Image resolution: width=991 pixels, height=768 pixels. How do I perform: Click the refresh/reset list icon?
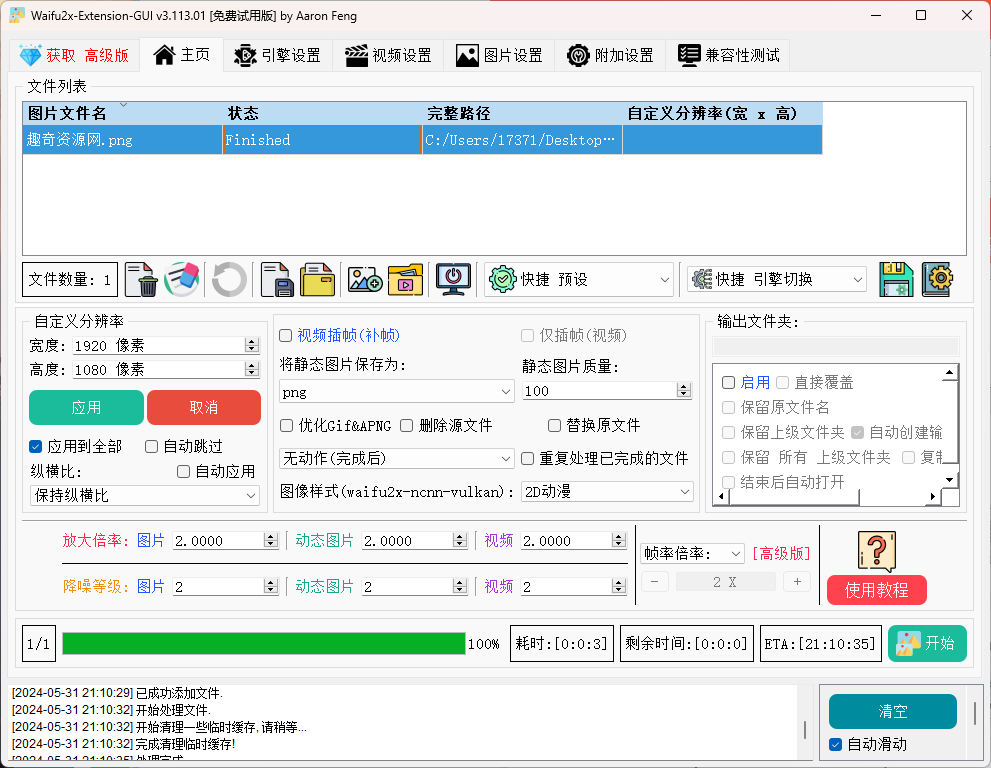228,280
